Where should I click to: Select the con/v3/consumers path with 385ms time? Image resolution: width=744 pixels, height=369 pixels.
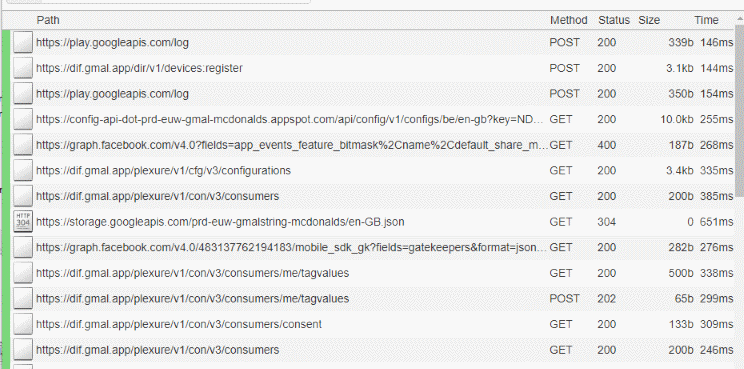coord(158,196)
